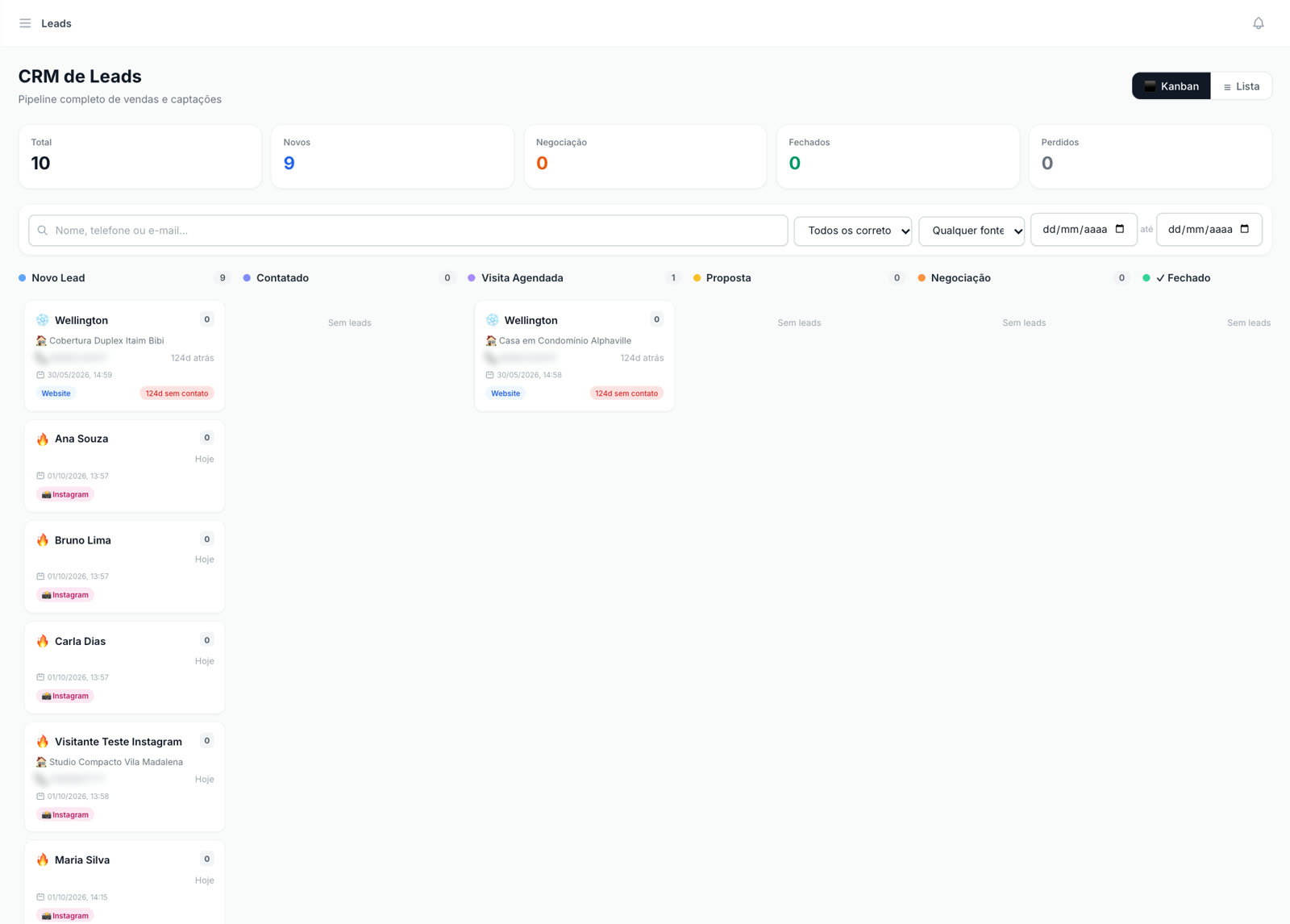Open the start date field
The height and width of the screenshot is (924, 1290).
tap(1084, 230)
